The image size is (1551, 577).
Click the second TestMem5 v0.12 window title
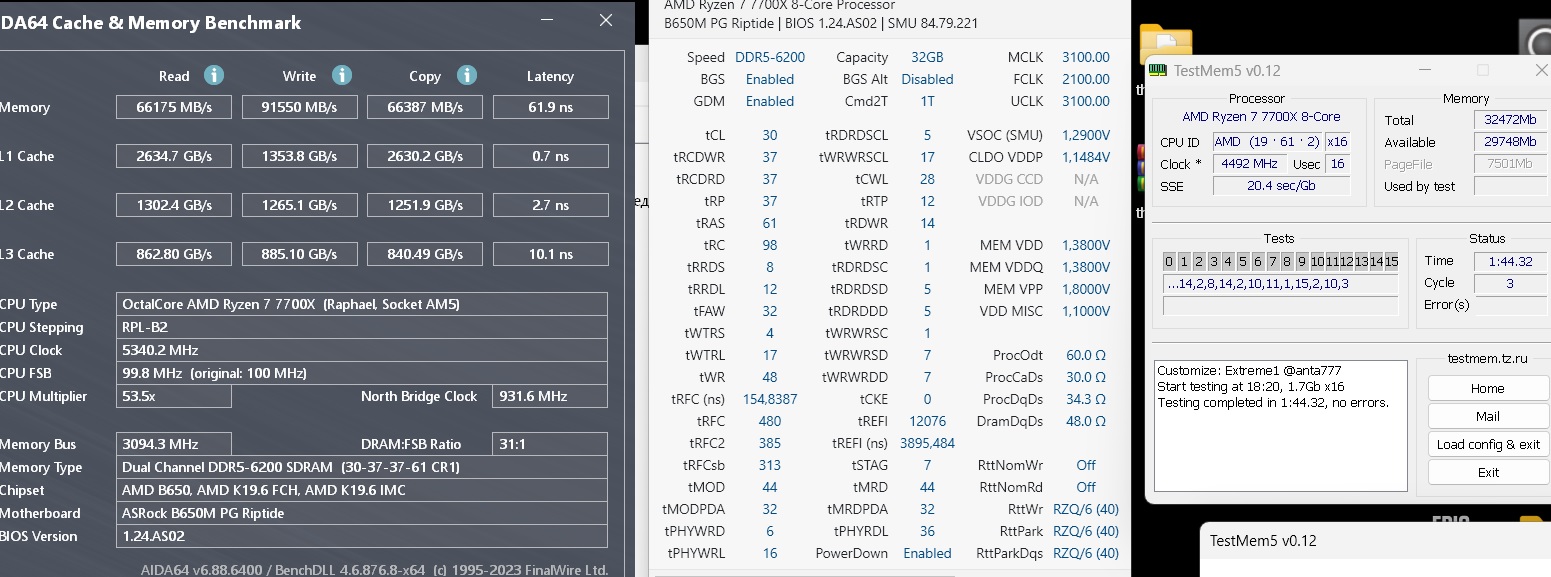tap(1263, 541)
